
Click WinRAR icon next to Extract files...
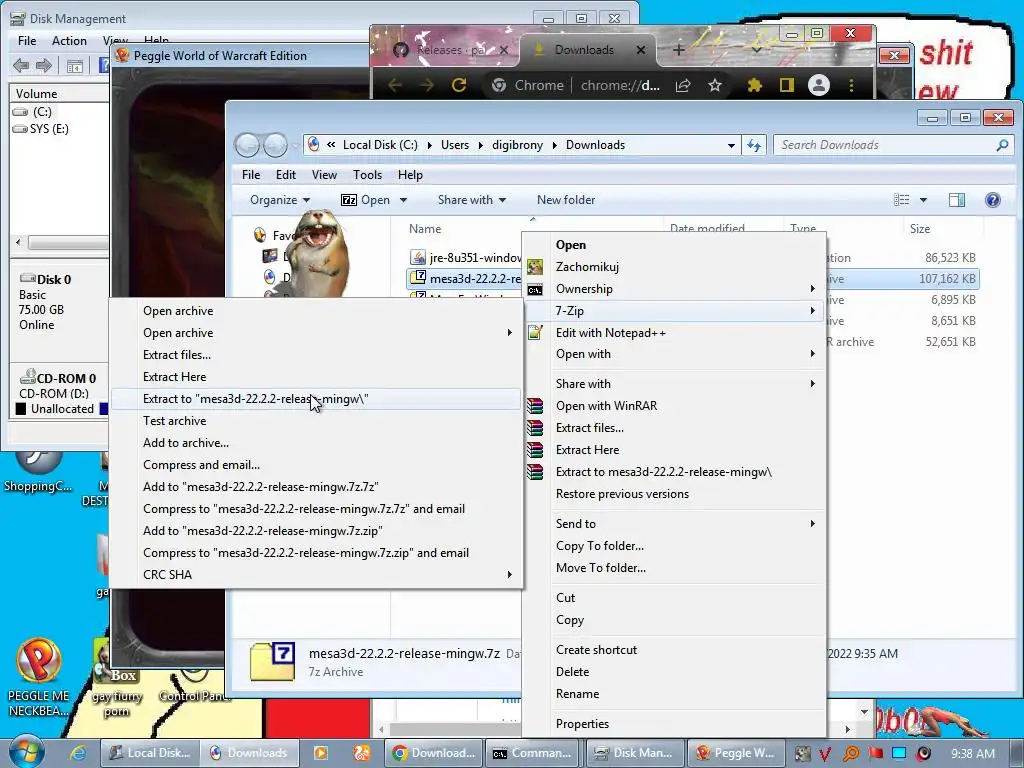point(535,428)
